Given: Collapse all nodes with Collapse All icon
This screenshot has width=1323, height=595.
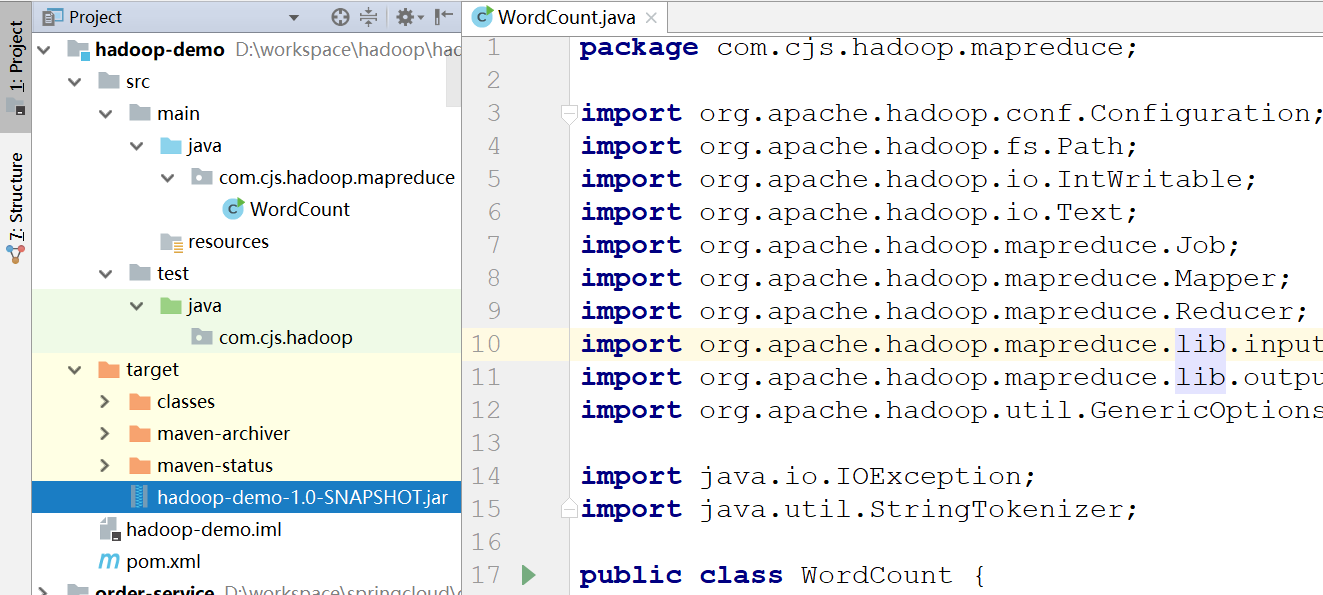Looking at the screenshot, I should pos(369,17).
